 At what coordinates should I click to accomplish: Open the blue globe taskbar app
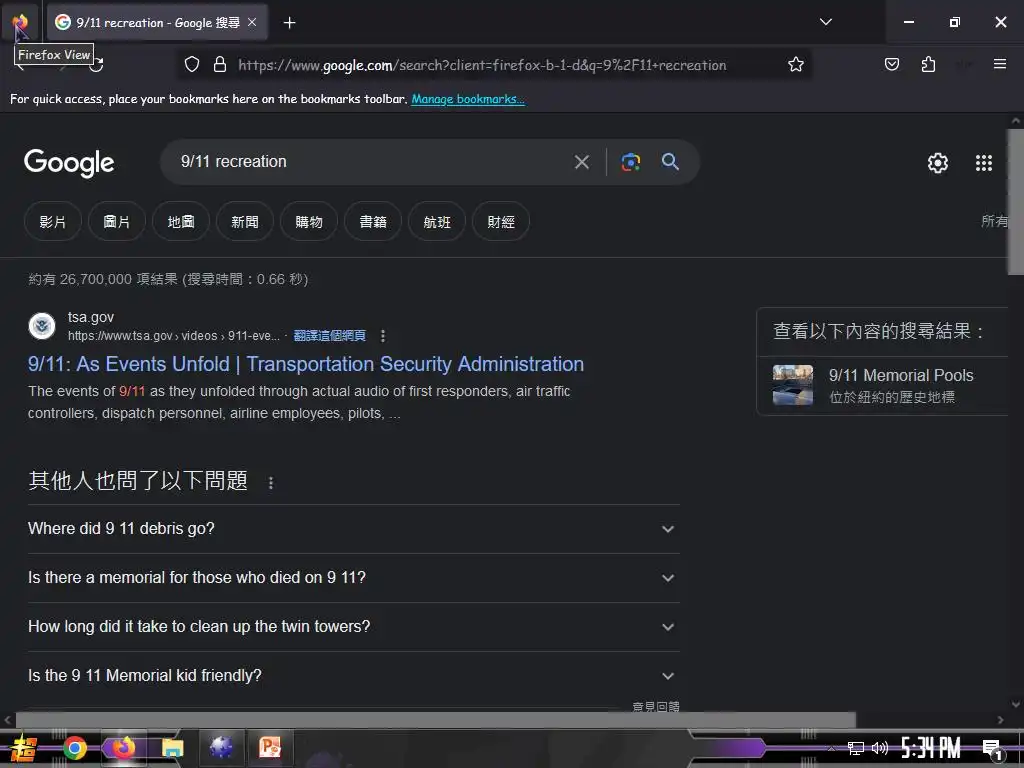(221, 748)
